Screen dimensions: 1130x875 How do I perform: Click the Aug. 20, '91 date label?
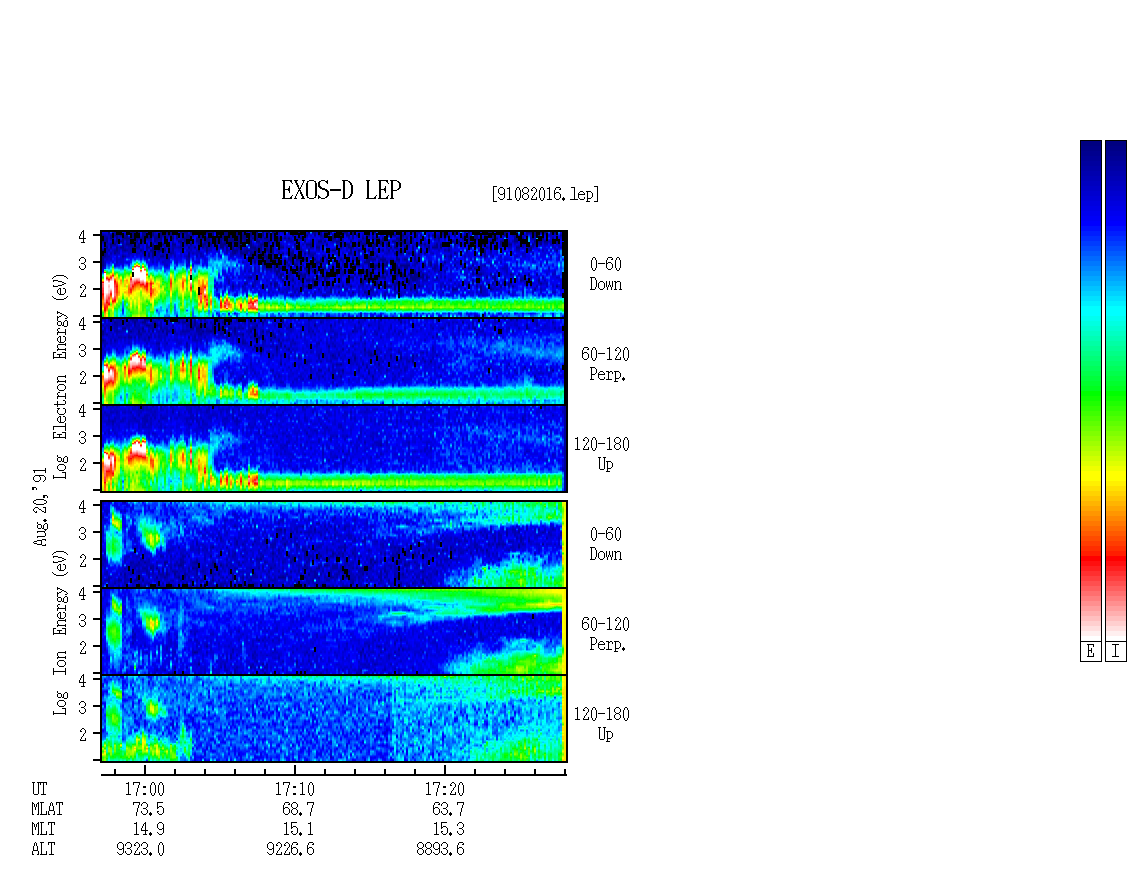point(40,507)
